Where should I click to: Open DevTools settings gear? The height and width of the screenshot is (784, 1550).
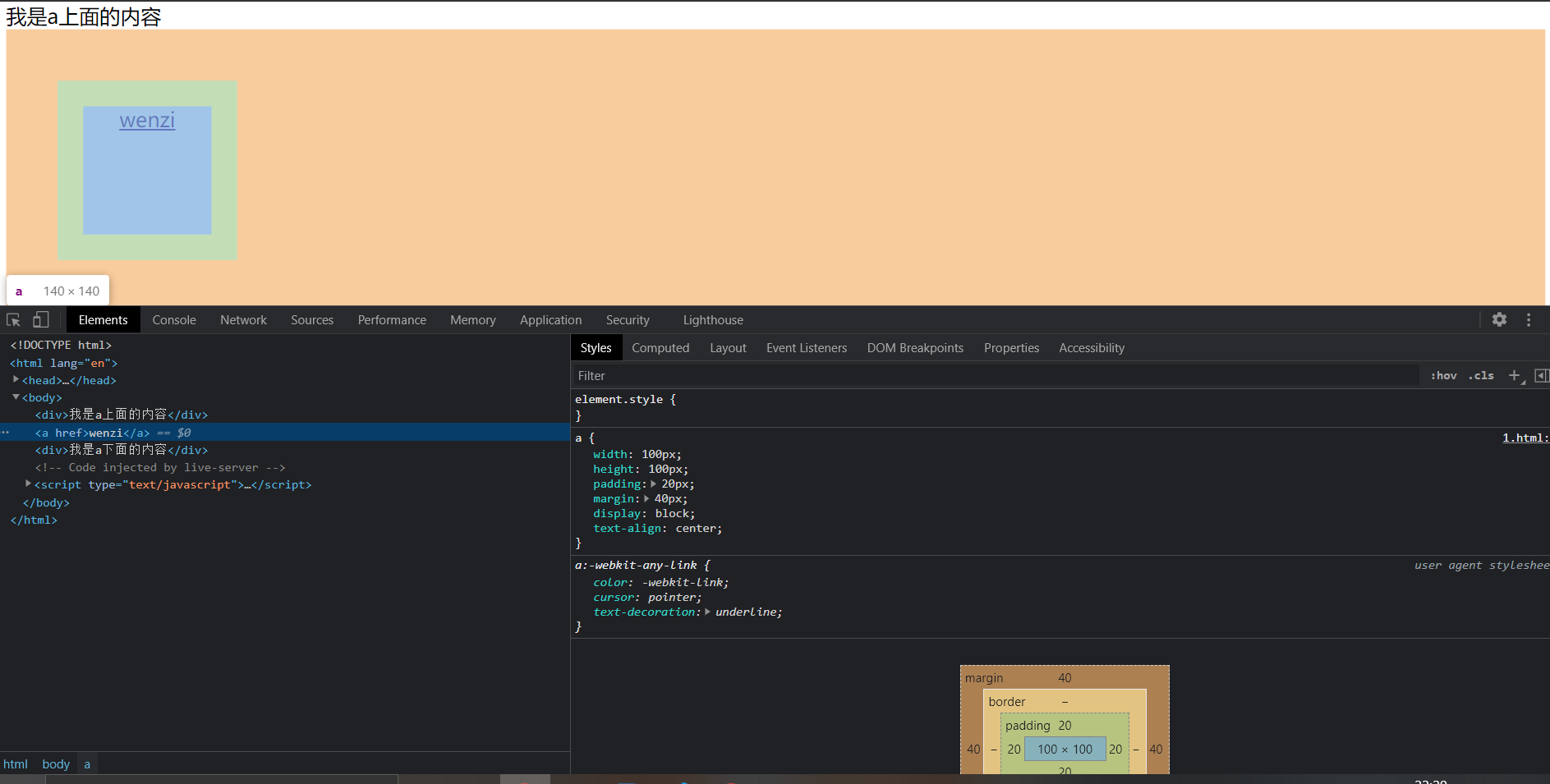coord(1499,320)
